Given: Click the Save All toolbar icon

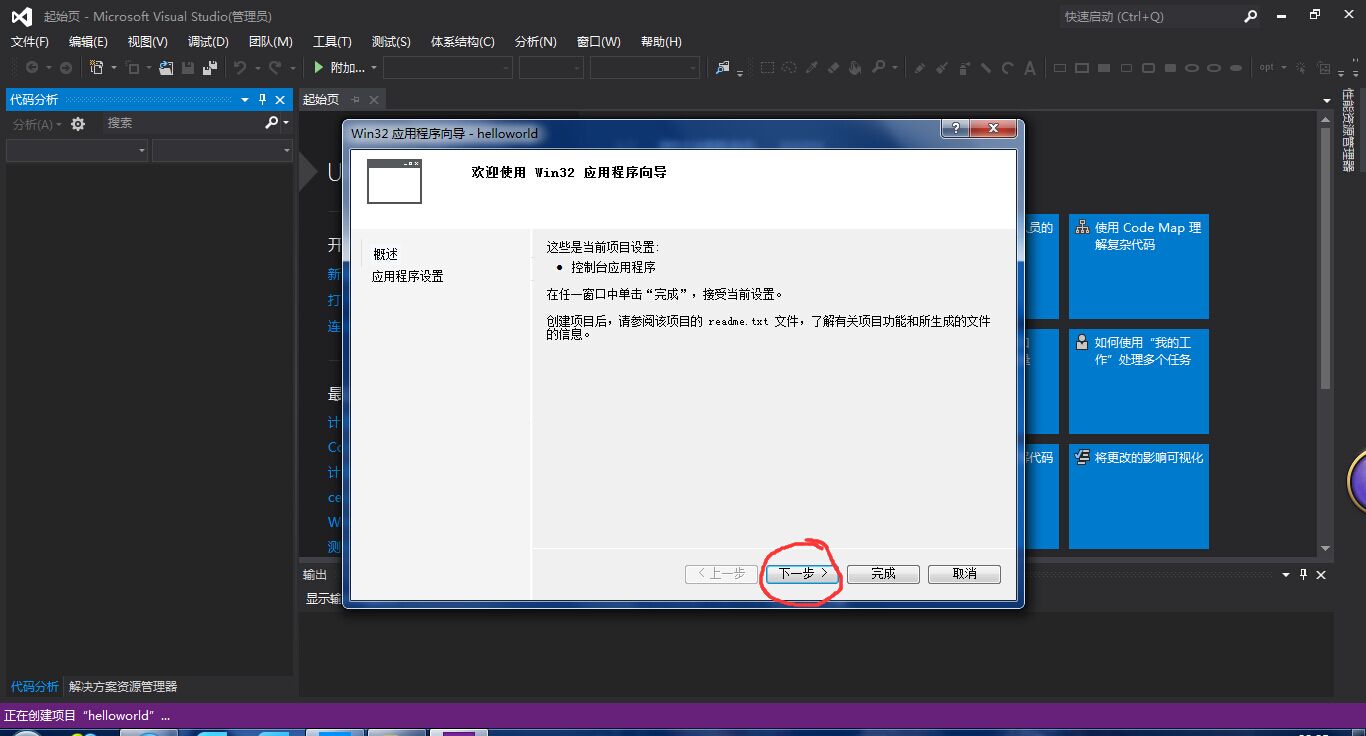Looking at the screenshot, I should coord(210,68).
